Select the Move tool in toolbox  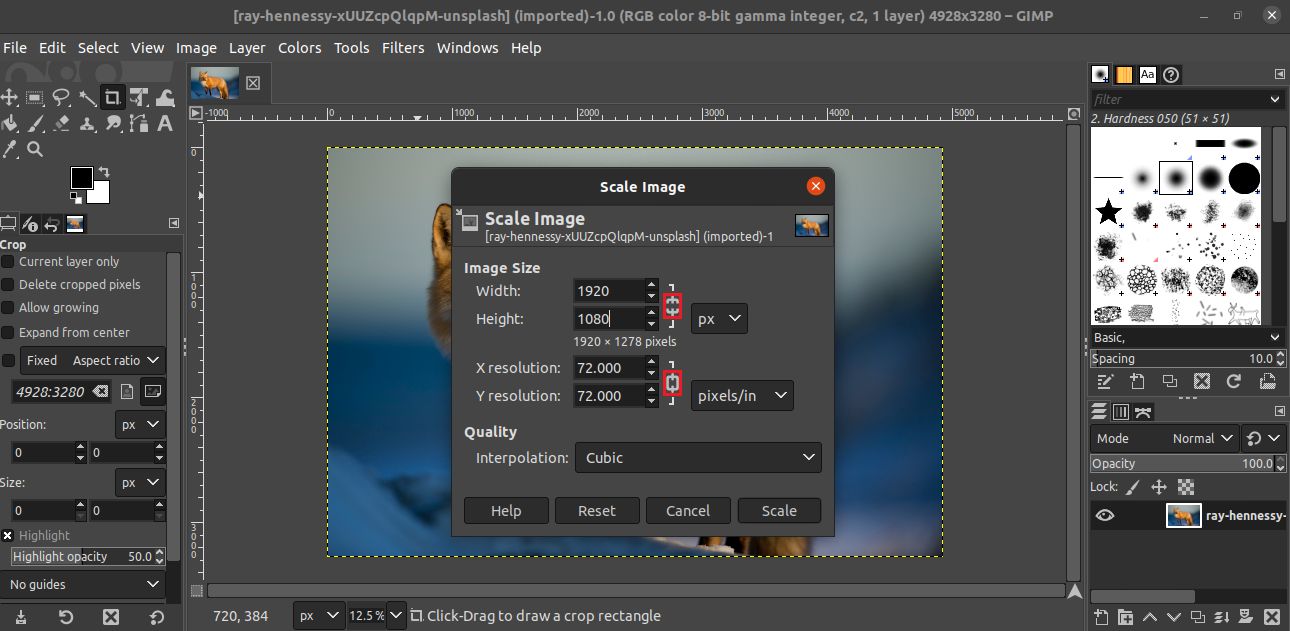pos(9,97)
